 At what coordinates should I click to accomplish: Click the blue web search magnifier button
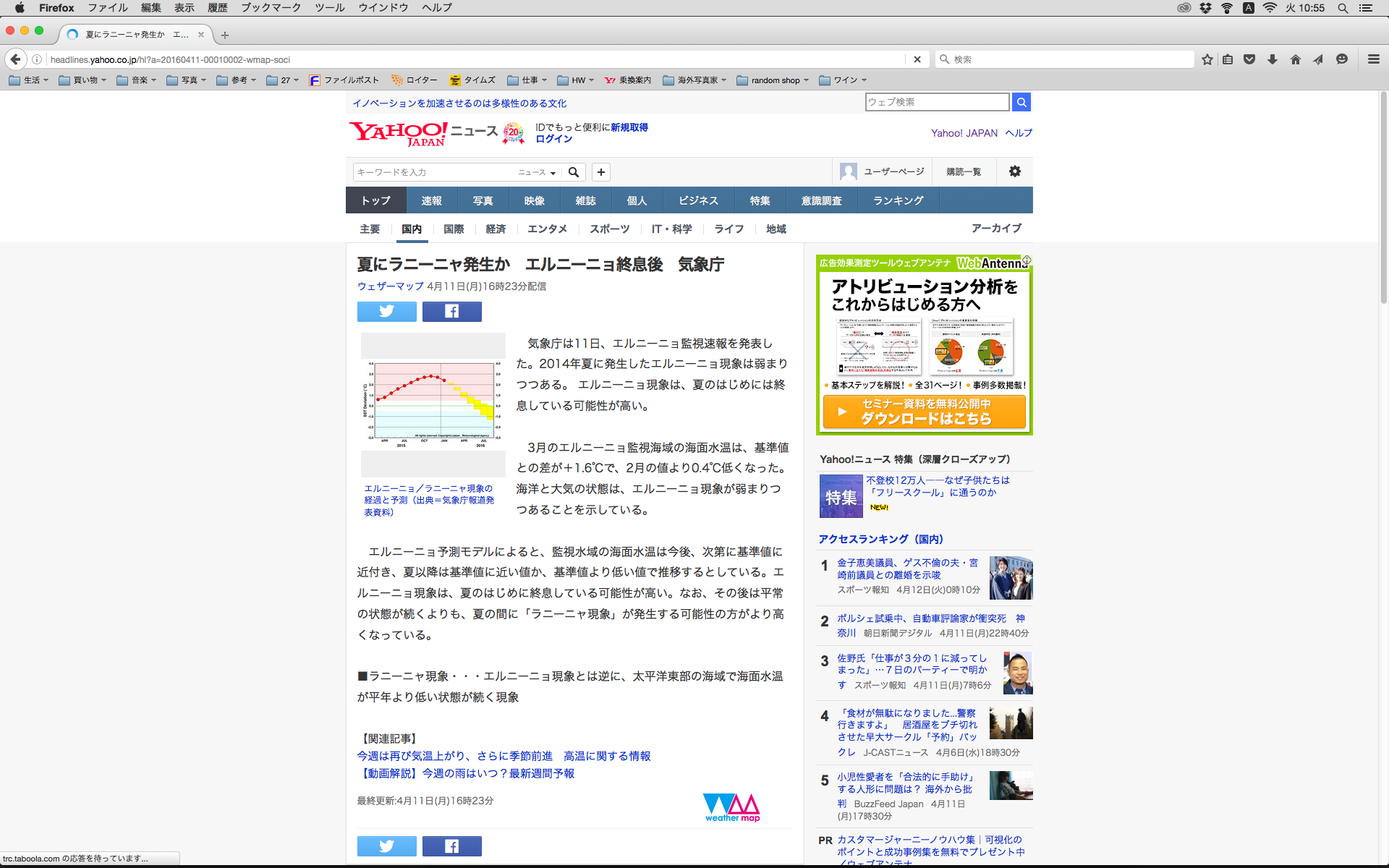click(1021, 102)
